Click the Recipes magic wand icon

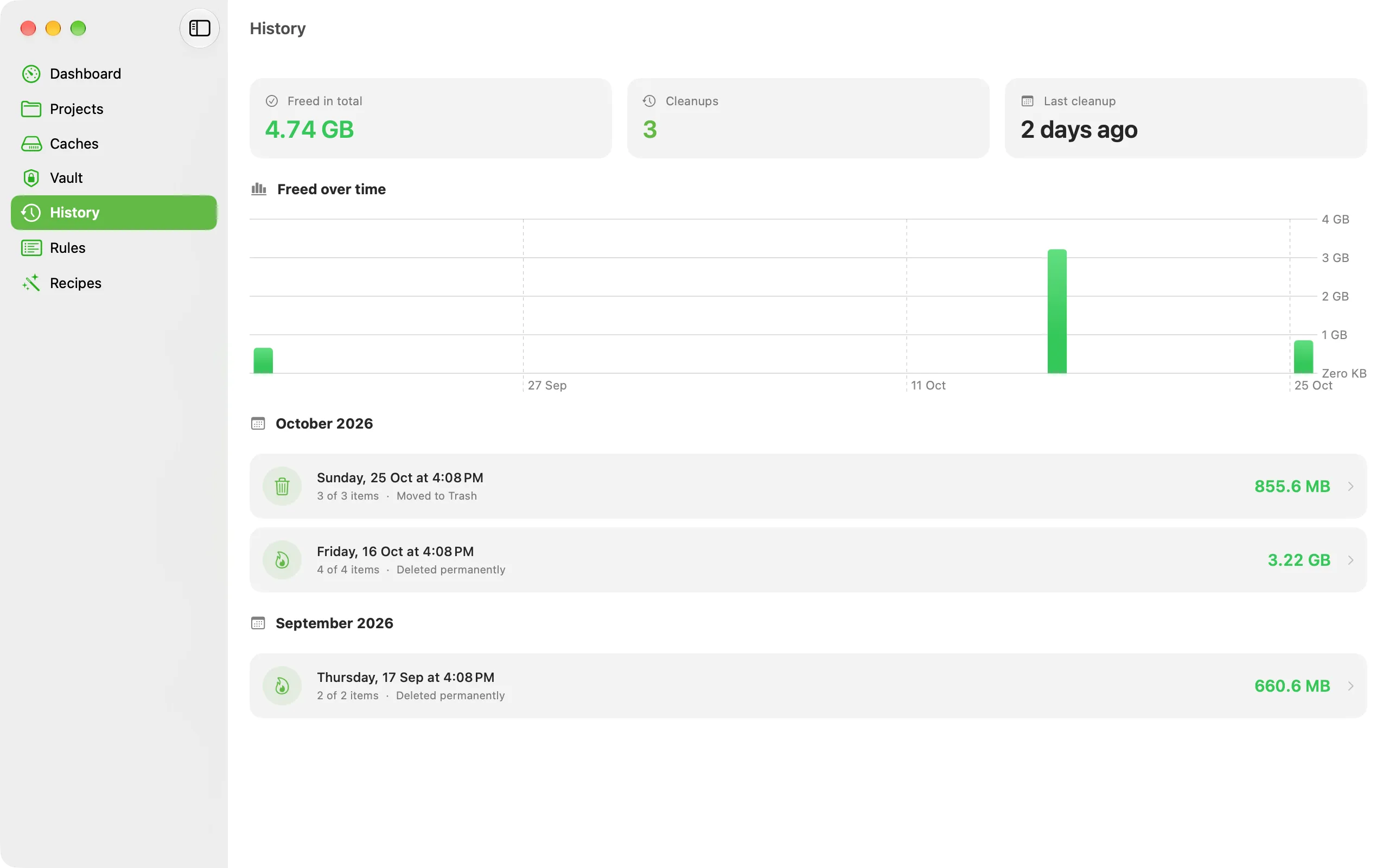31,283
